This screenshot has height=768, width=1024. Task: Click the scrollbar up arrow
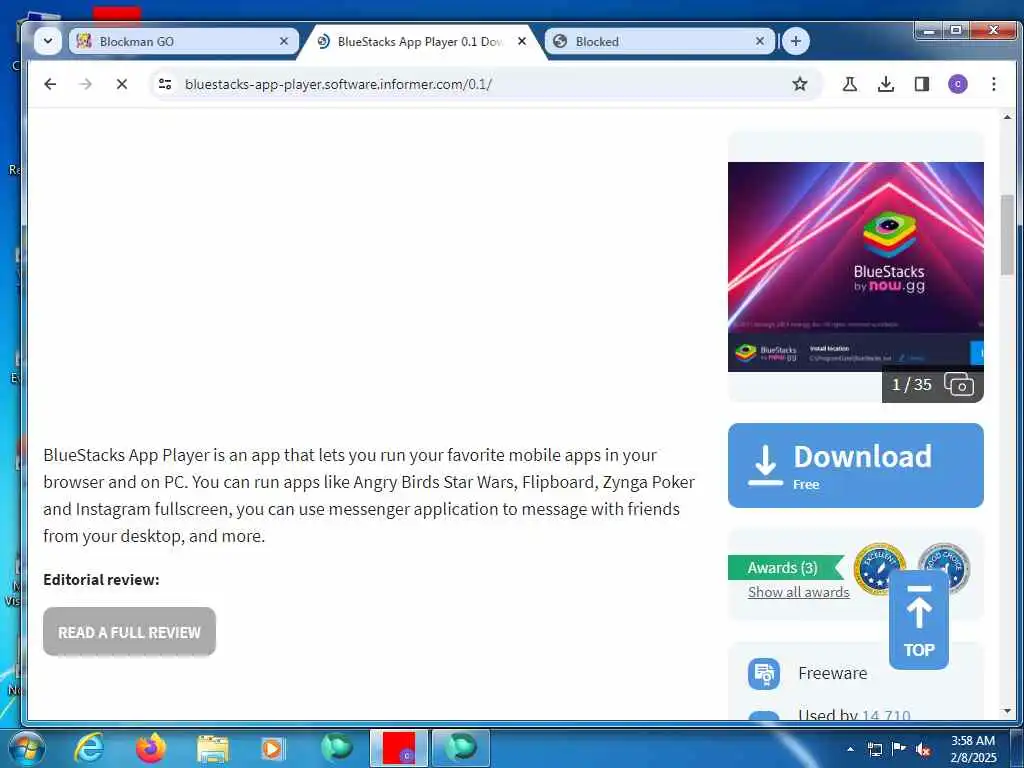[x=1007, y=118]
